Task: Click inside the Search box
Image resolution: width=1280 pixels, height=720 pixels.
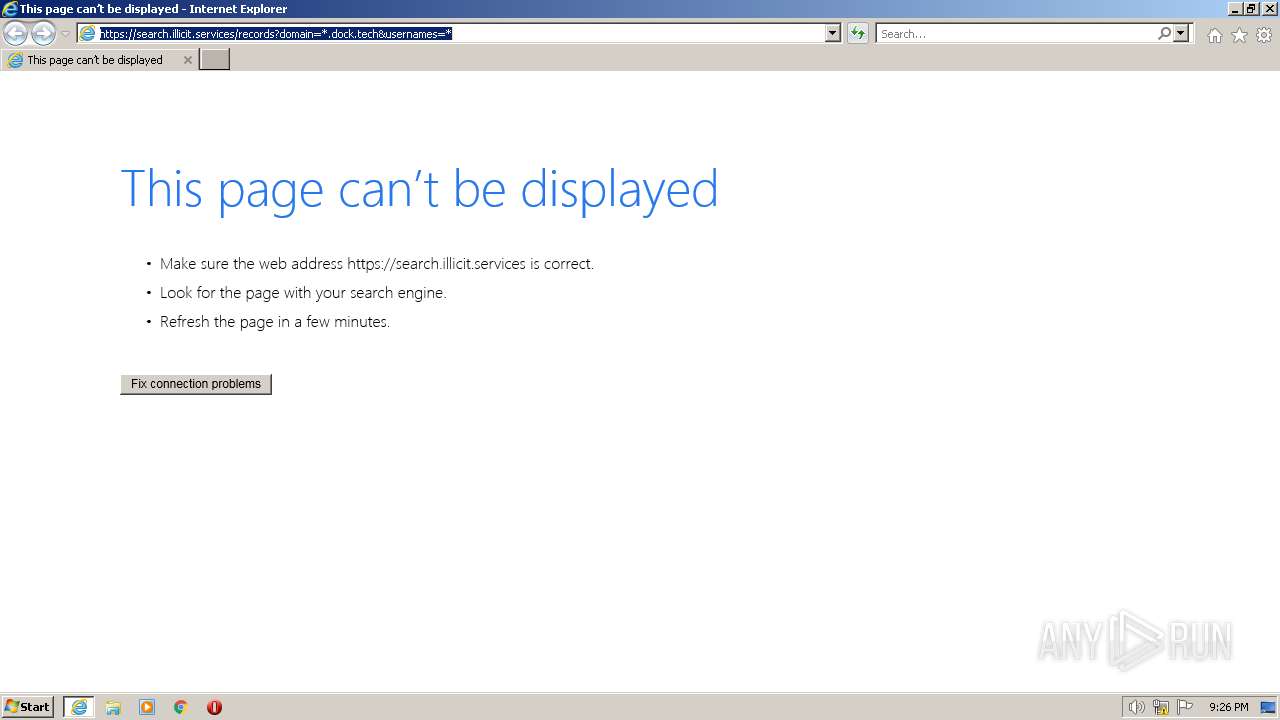Action: point(1016,34)
